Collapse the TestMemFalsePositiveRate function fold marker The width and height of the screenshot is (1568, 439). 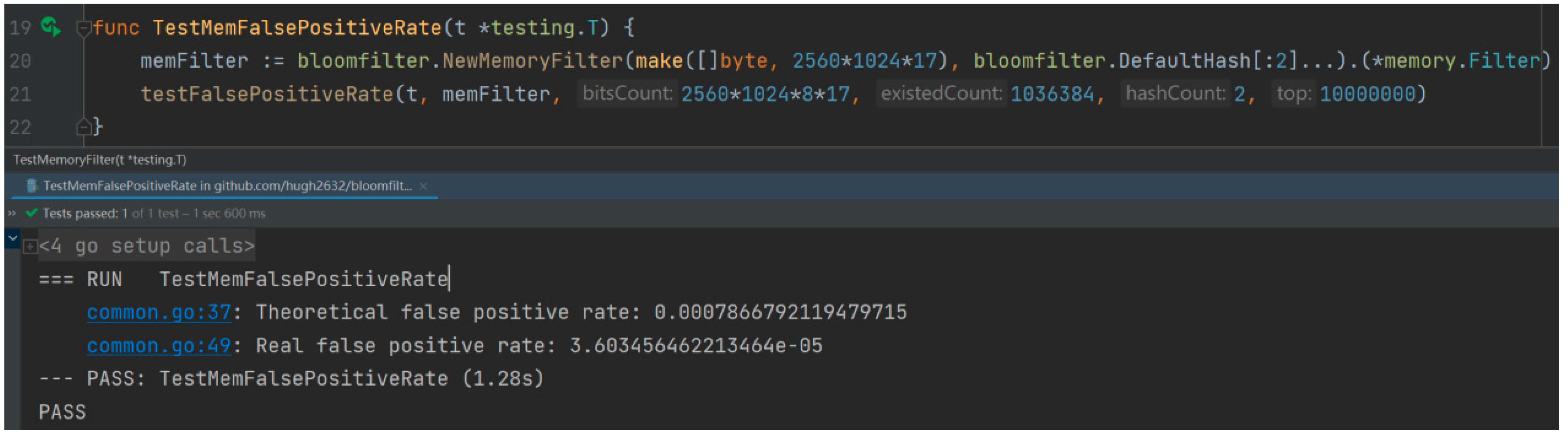83,28
